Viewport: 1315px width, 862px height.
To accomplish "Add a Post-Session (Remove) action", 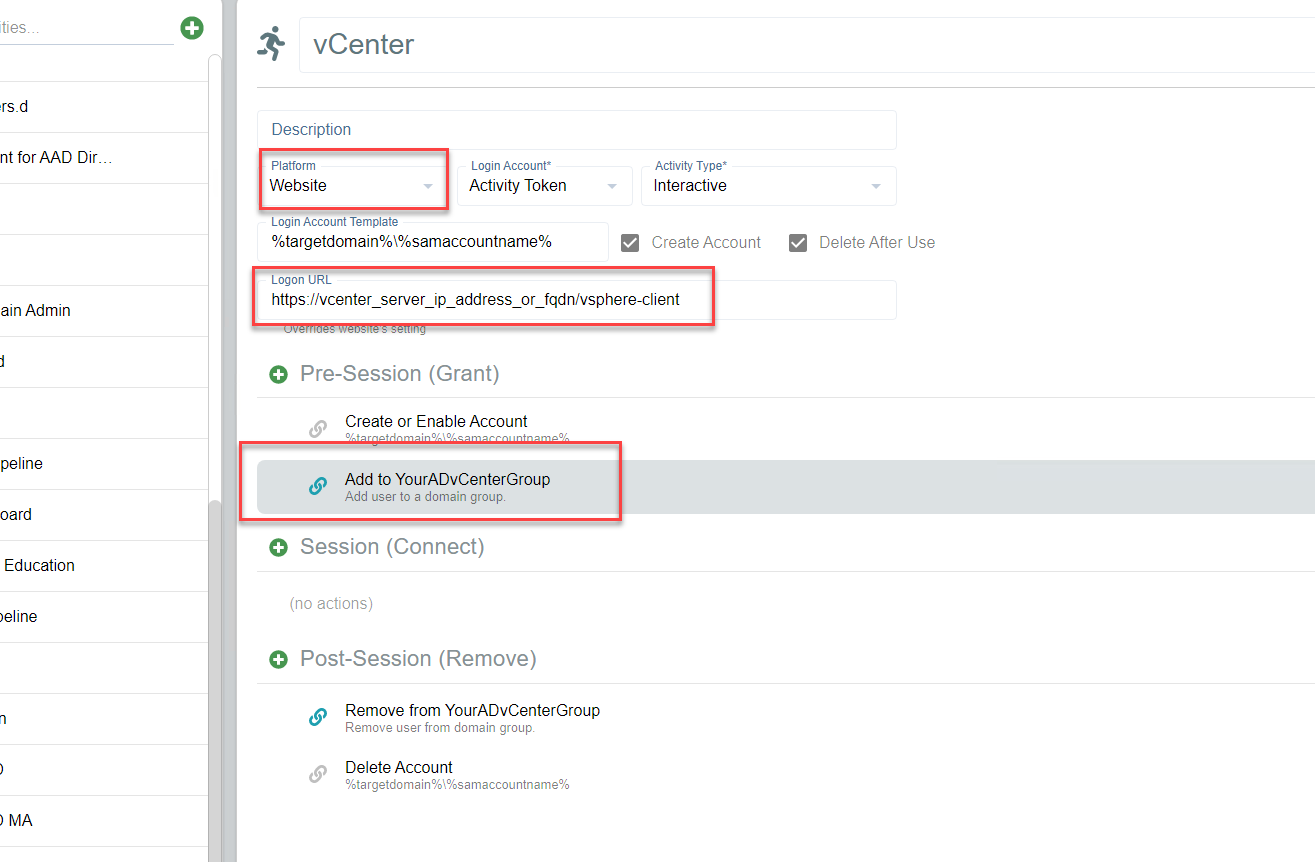I will click(x=278, y=659).
